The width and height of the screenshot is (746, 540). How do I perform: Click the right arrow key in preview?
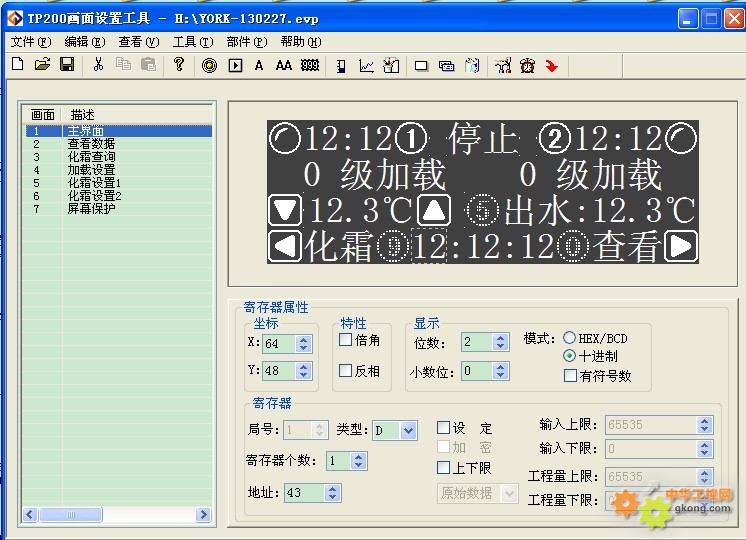(681, 246)
